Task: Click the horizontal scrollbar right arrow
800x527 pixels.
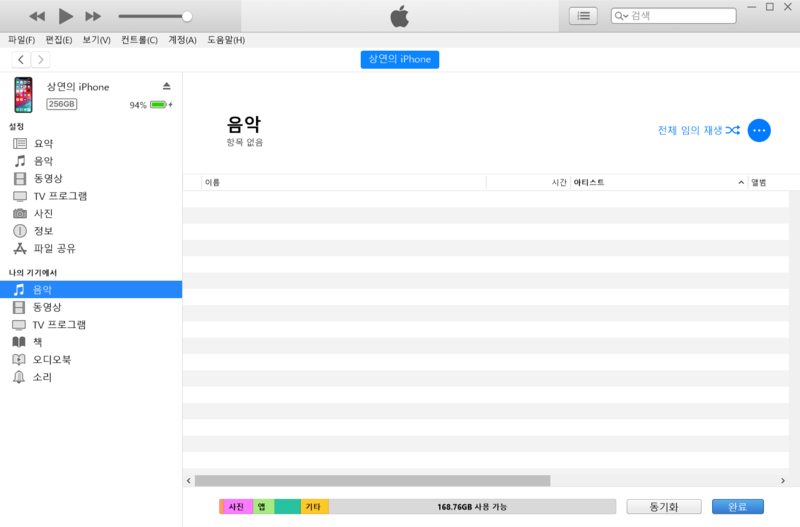Action: (x=783, y=481)
